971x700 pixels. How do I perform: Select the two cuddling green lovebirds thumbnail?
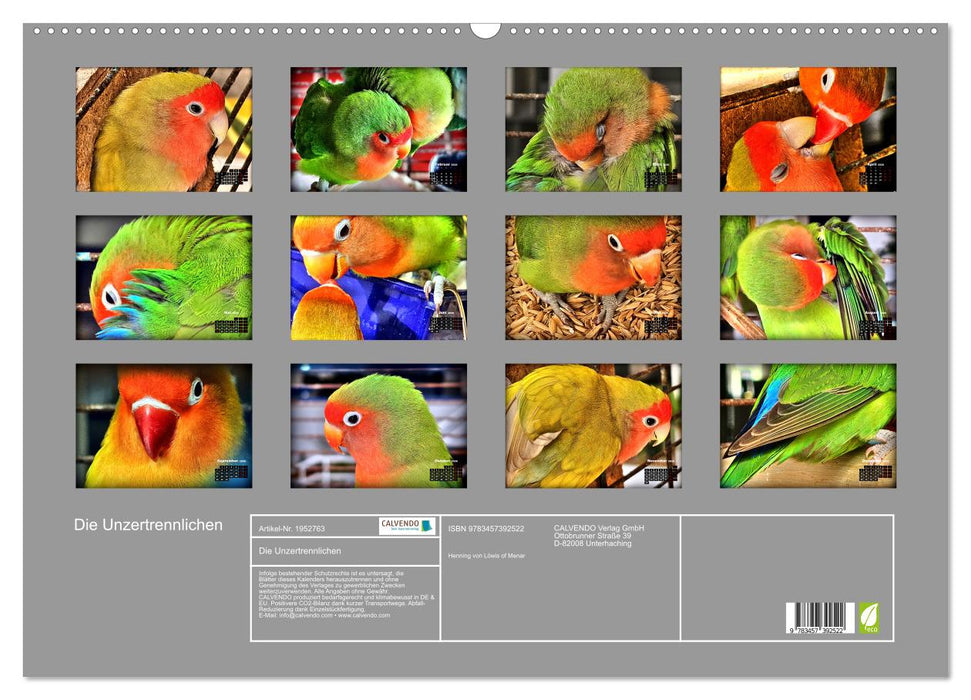click(378, 129)
